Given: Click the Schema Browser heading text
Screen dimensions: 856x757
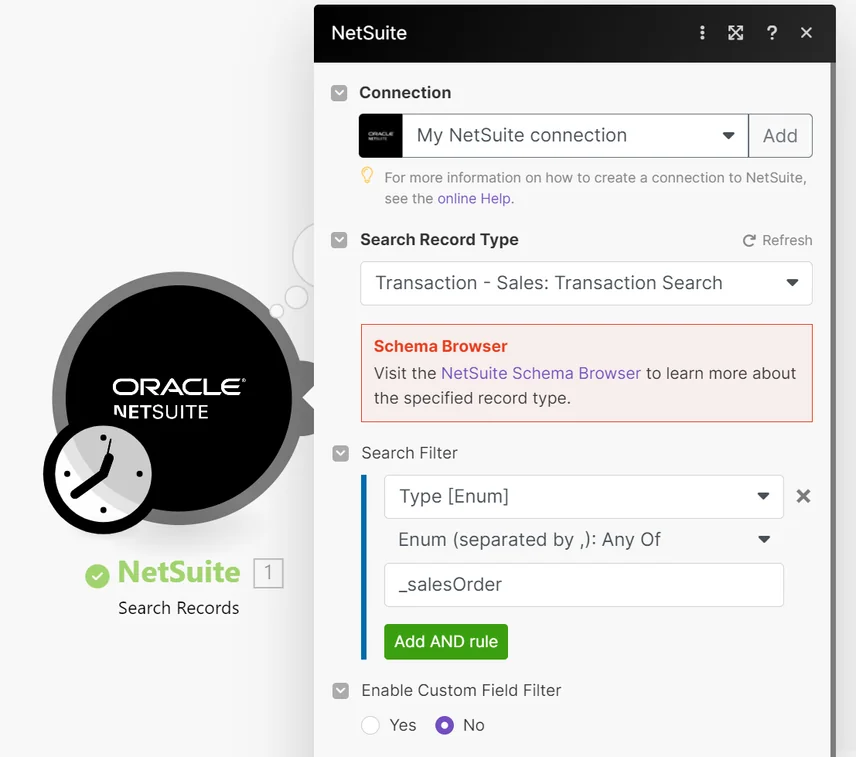Looking at the screenshot, I should click(441, 346).
